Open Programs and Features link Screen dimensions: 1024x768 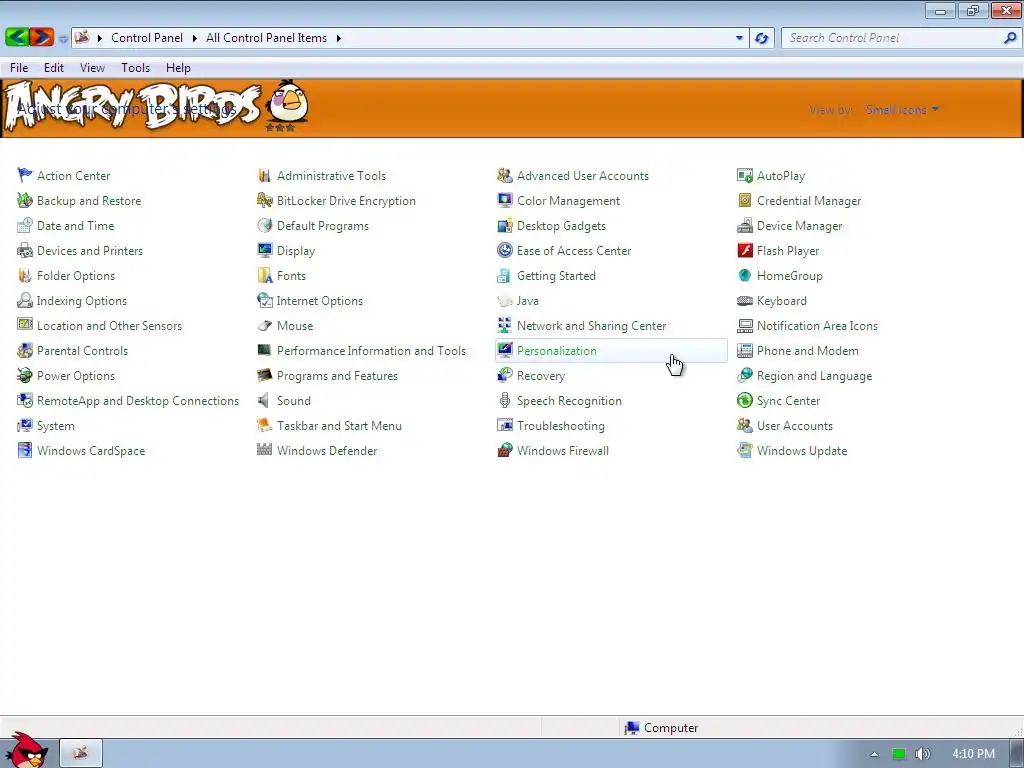[x=337, y=376]
